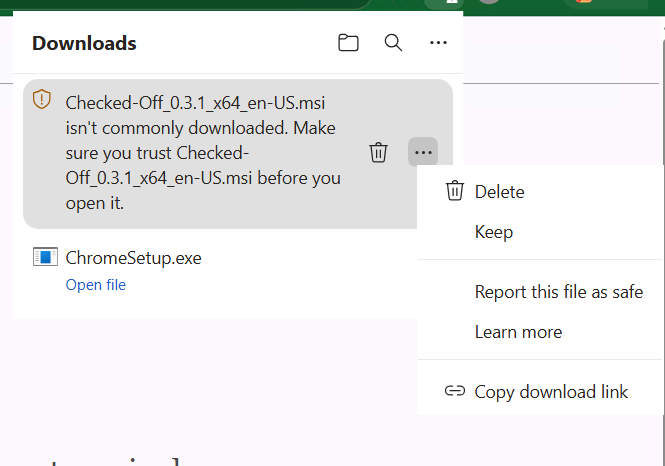Screen dimensions: 665x466
Task: Select Learn more menu entry
Action: [540, 332]
